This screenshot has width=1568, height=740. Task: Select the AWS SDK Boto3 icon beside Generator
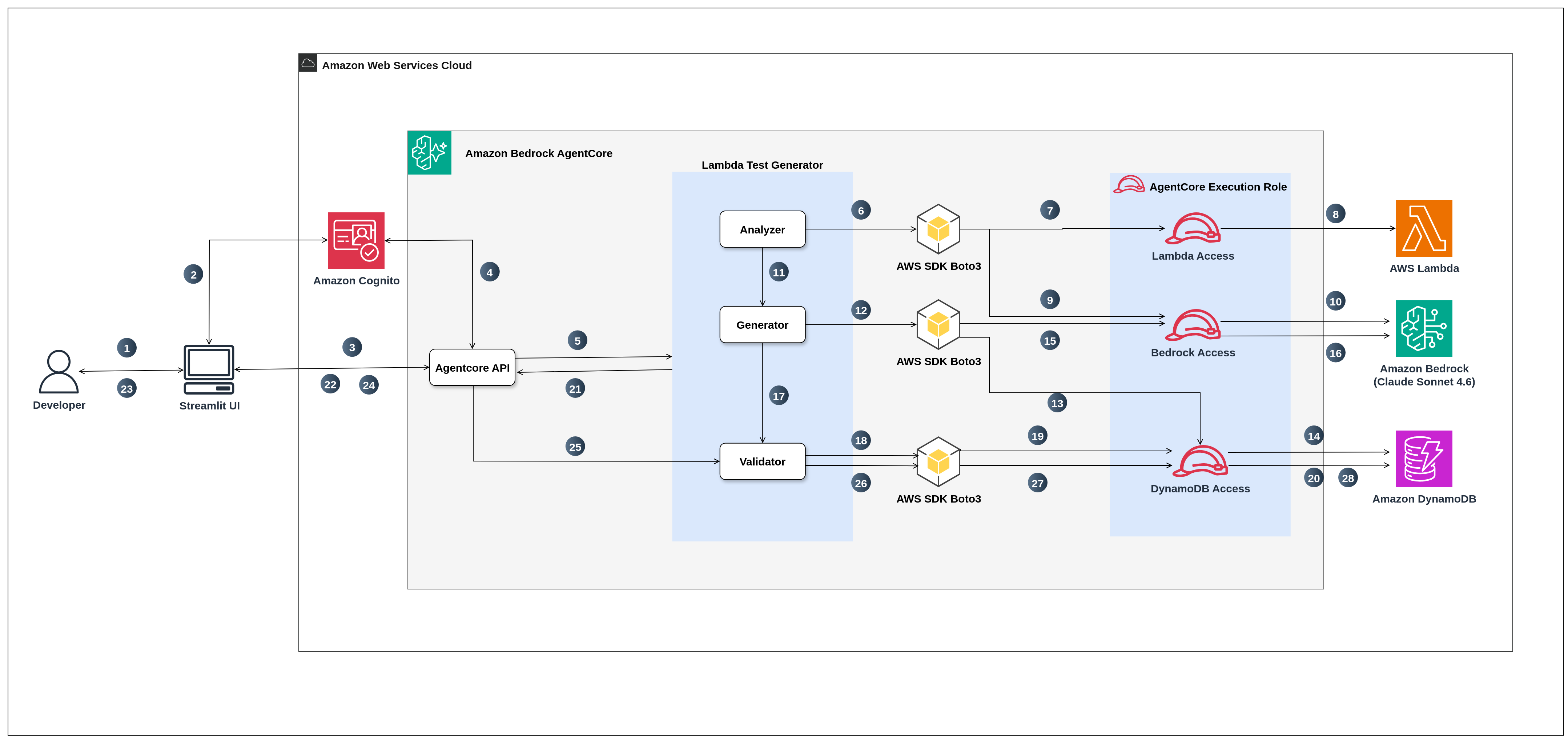[938, 324]
